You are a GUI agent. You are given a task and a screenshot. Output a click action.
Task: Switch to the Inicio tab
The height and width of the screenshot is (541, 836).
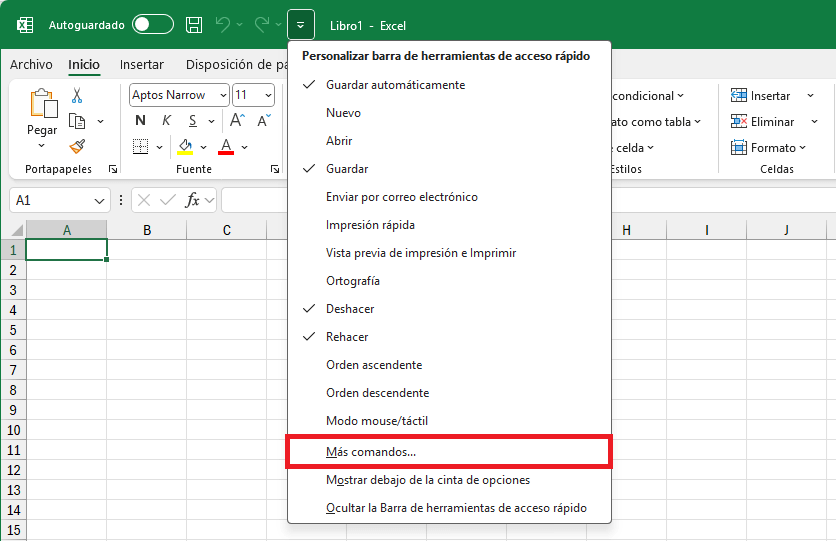pyautogui.click(x=84, y=64)
